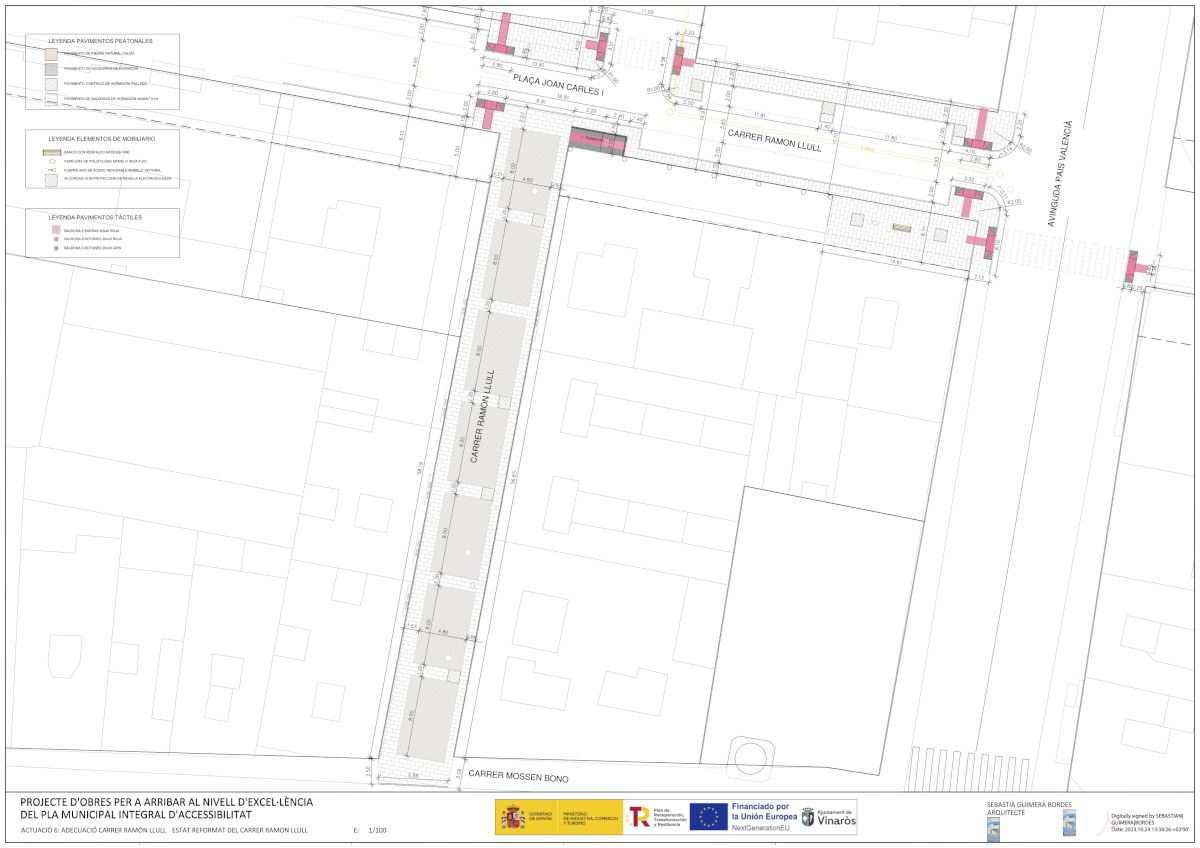Click the Carrer Mossen Bono street label
The image size is (1200, 848).
coord(524,775)
